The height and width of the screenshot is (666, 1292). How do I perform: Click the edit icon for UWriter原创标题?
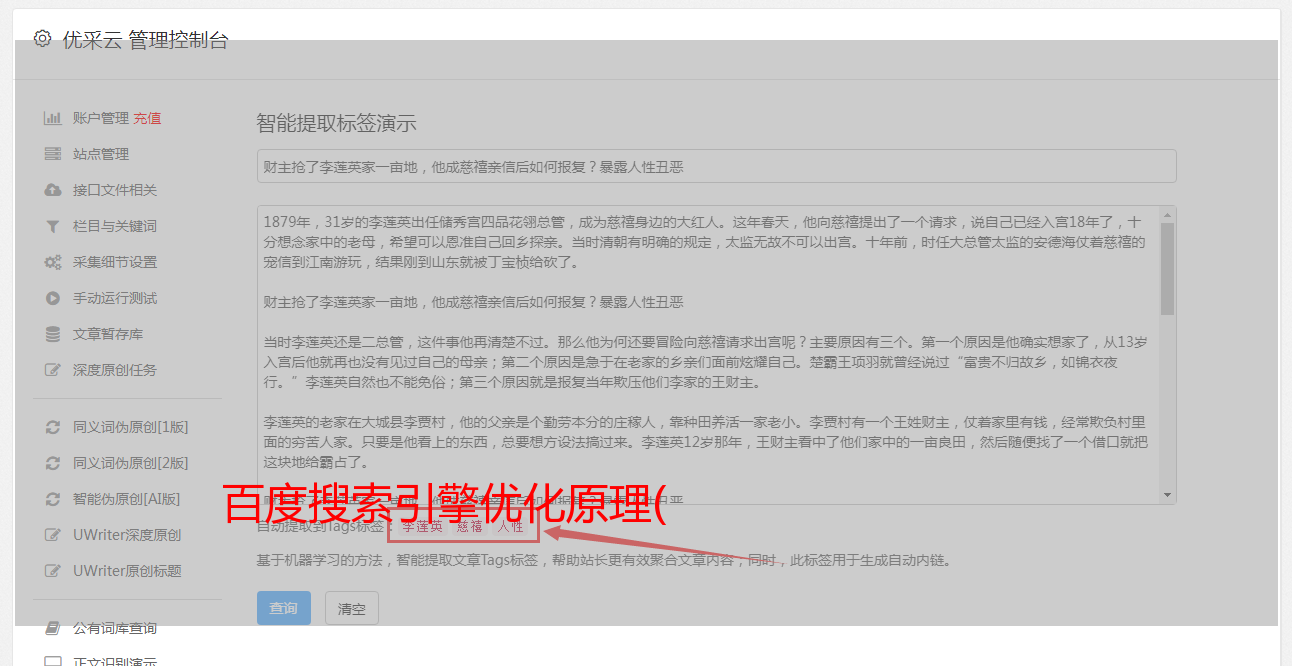(x=53, y=571)
